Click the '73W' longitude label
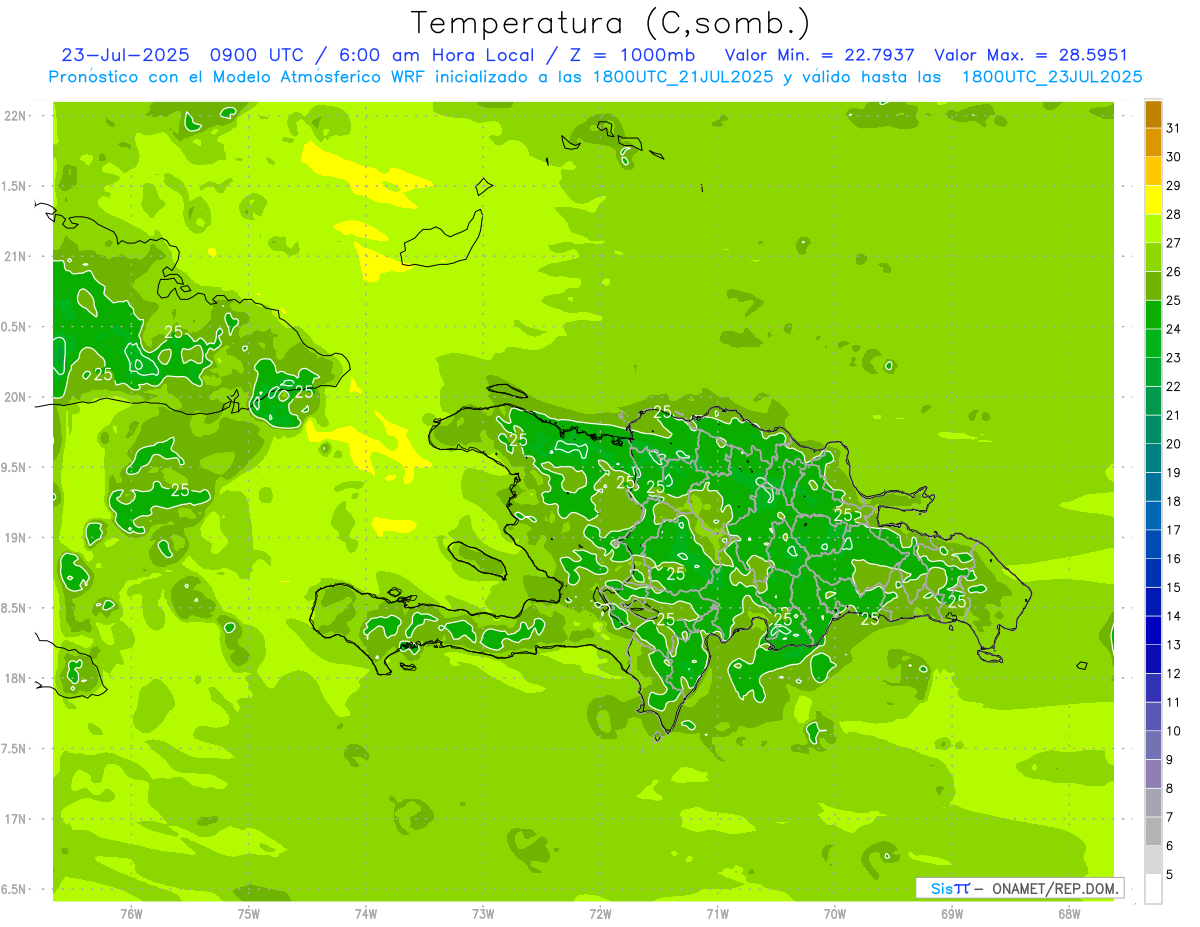The image size is (1200, 927). point(483,914)
